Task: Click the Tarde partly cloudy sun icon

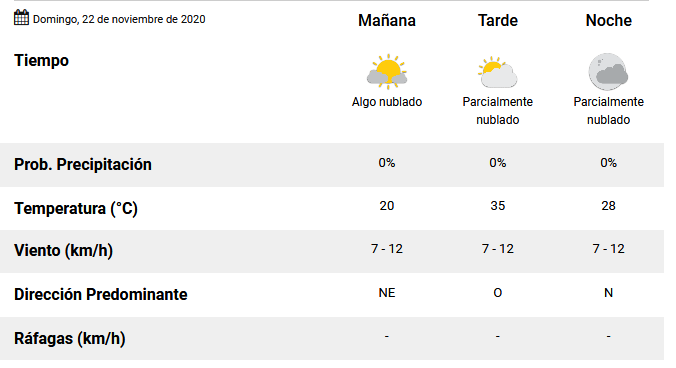Action: [x=498, y=72]
